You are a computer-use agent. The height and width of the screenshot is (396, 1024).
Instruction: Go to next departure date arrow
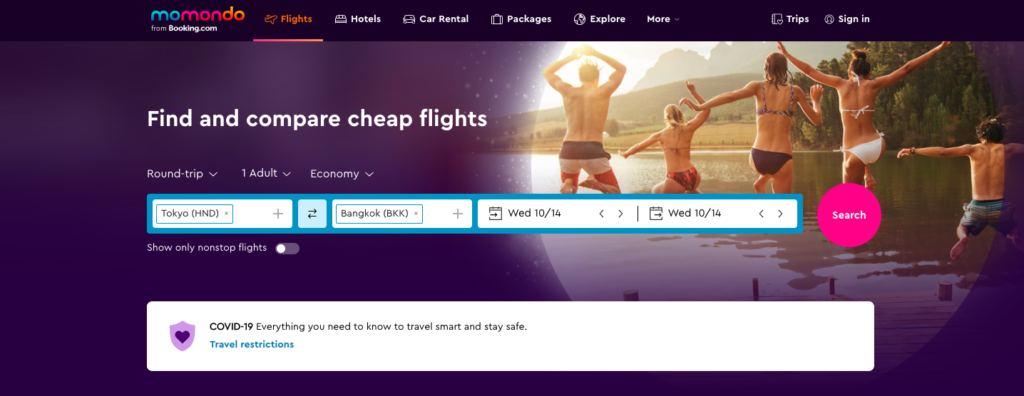[620, 214]
